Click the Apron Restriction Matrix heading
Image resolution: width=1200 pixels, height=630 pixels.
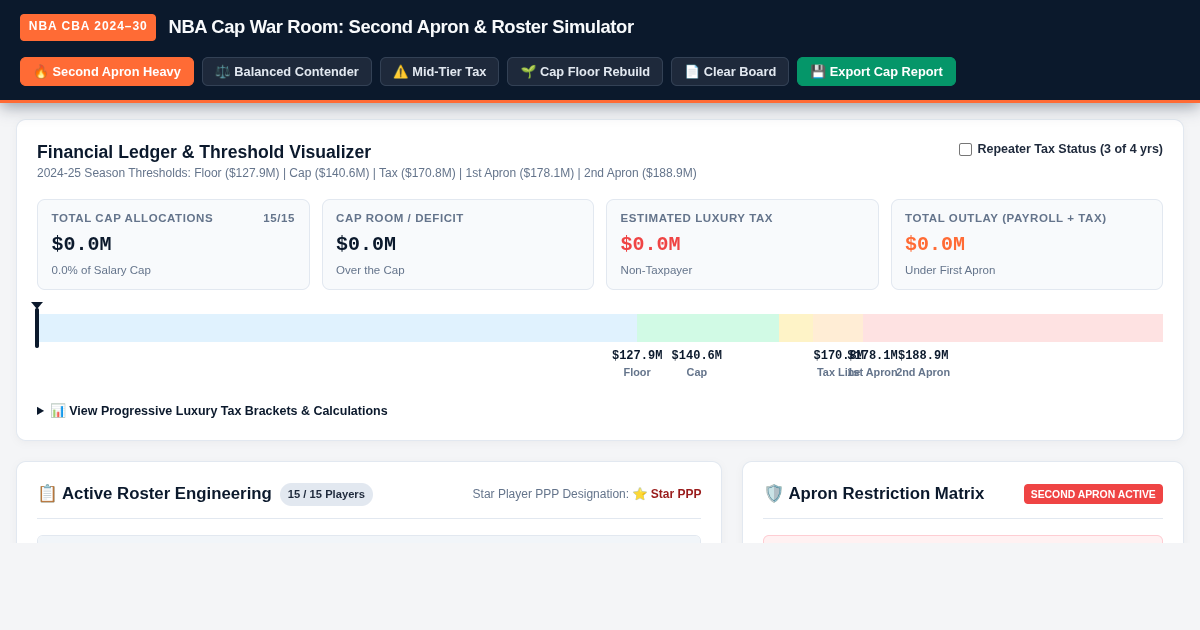tap(874, 494)
